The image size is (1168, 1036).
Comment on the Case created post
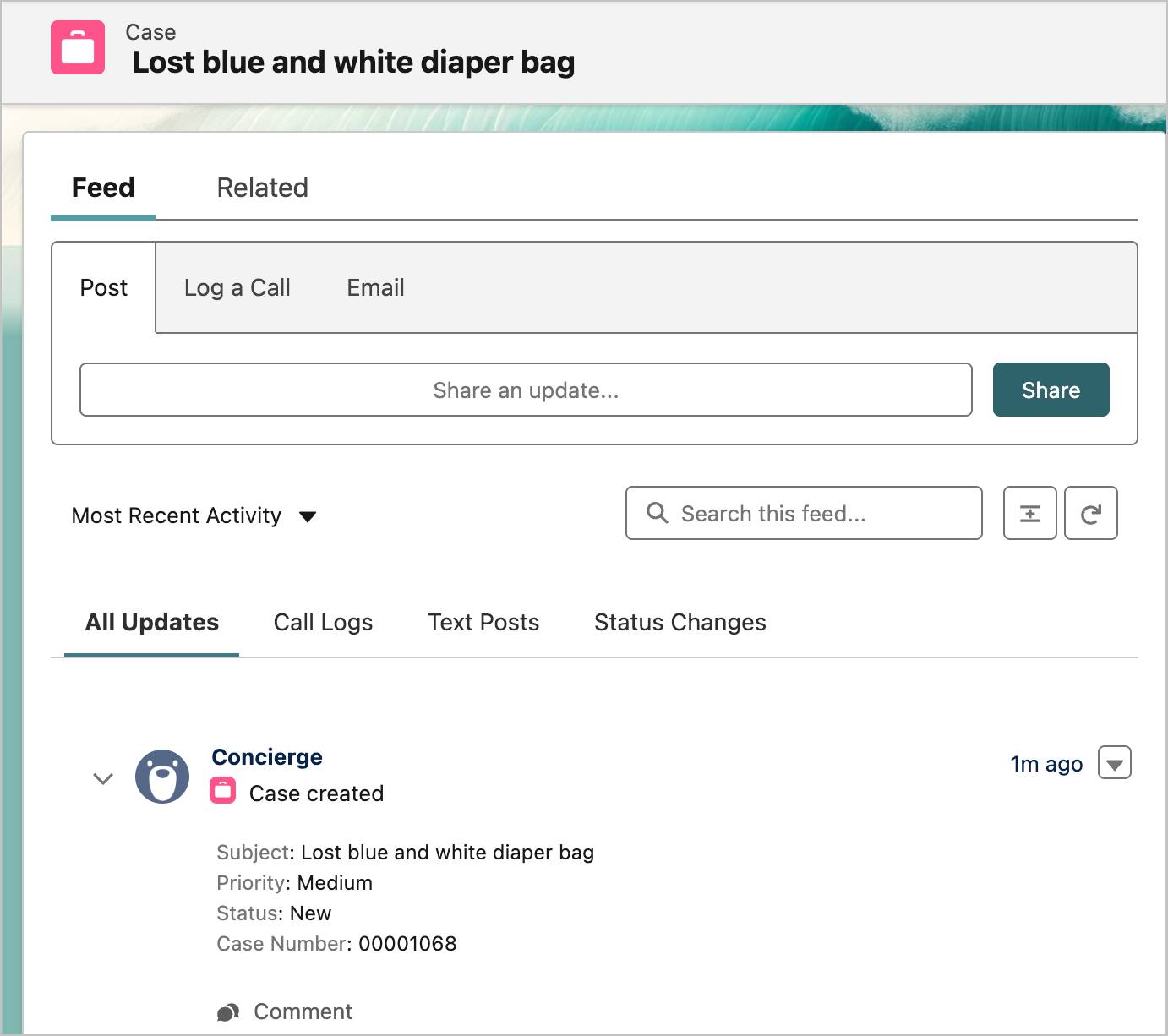(303, 1011)
